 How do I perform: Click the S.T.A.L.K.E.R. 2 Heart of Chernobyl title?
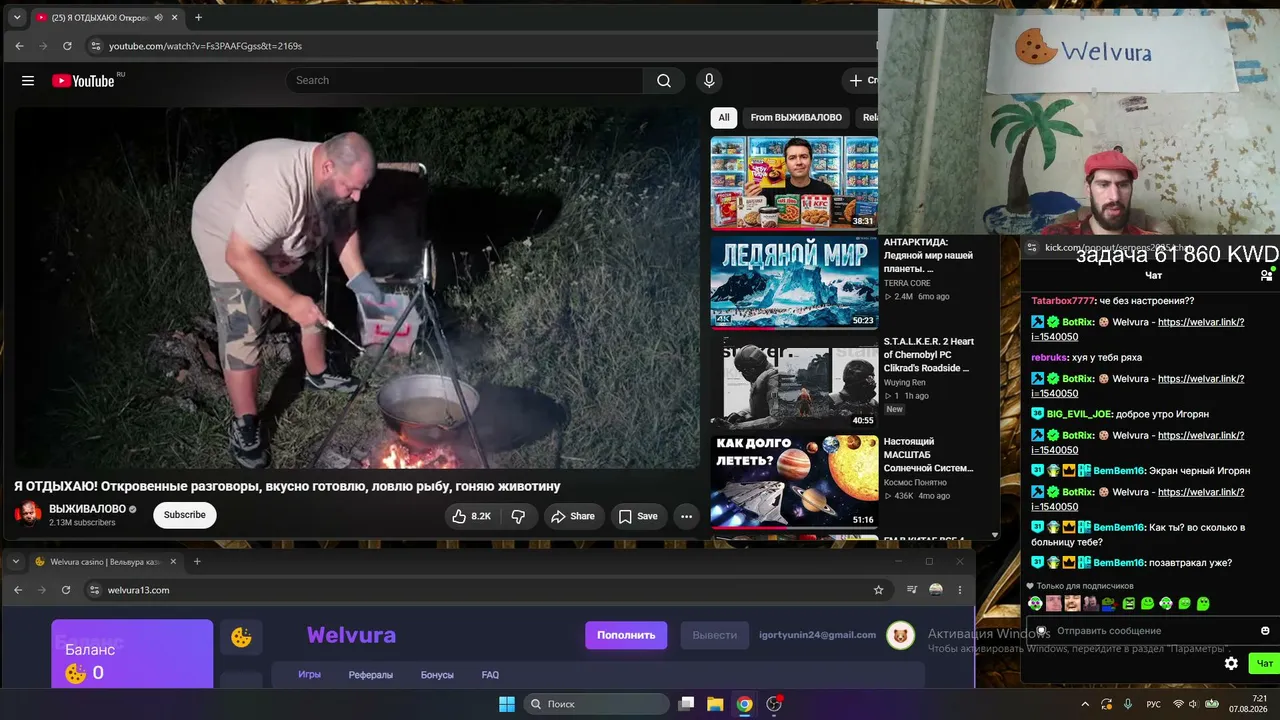[929, 355]
